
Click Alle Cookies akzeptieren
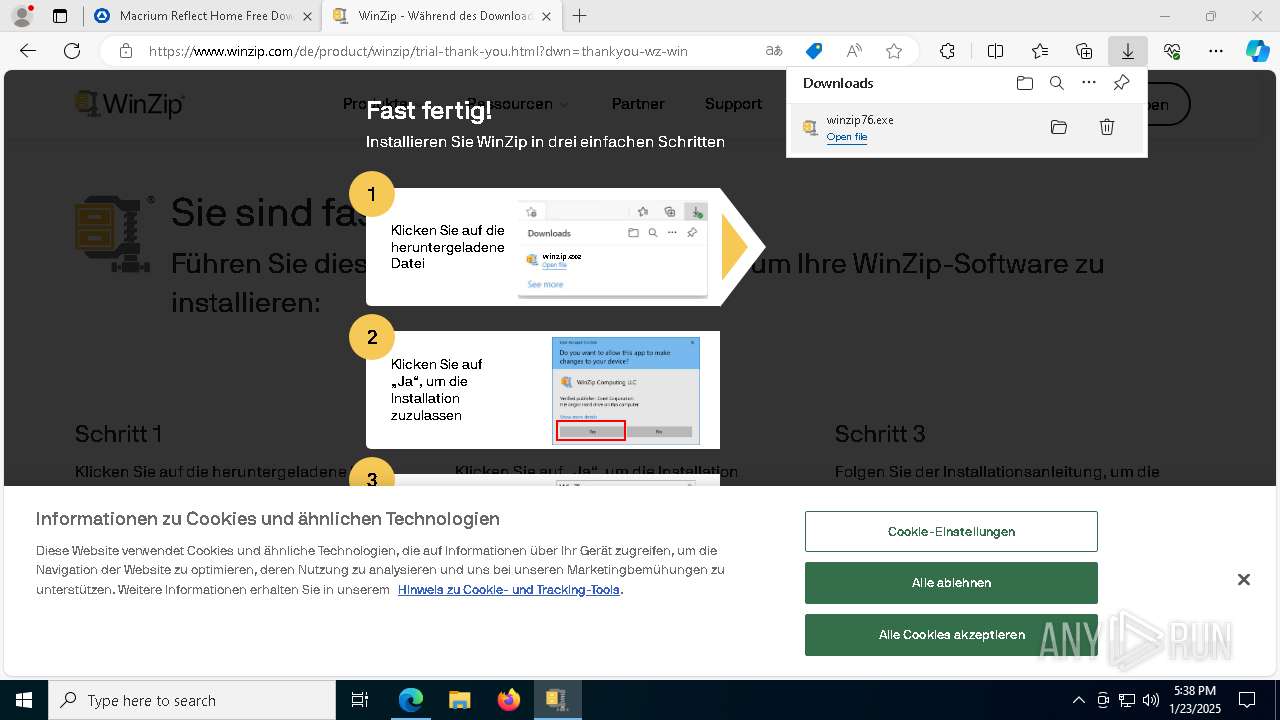tap(951, 635)
